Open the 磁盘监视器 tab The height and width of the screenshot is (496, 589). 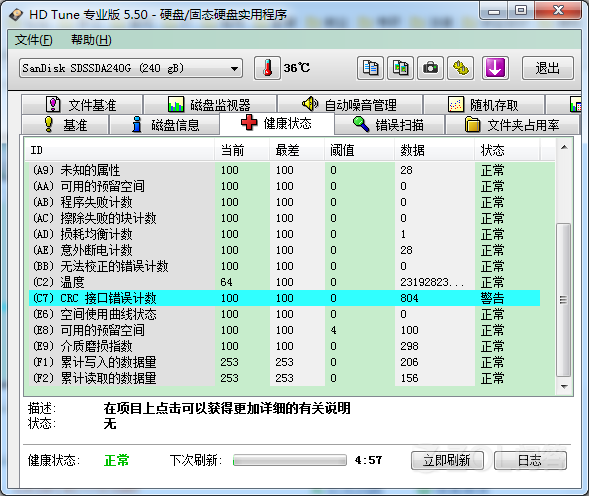pos(210,104)
